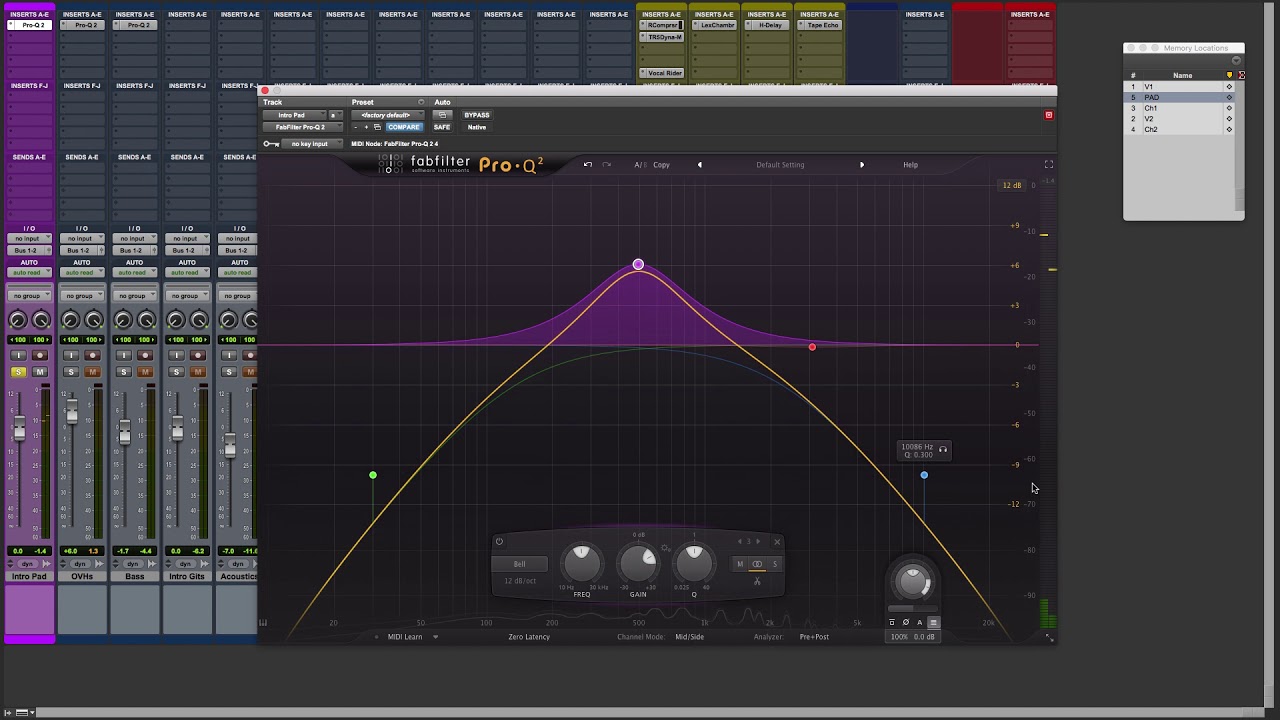Click the global bypass icon under output knob
The height and width of the screenshot is (720, 1280).
[892, 622]
